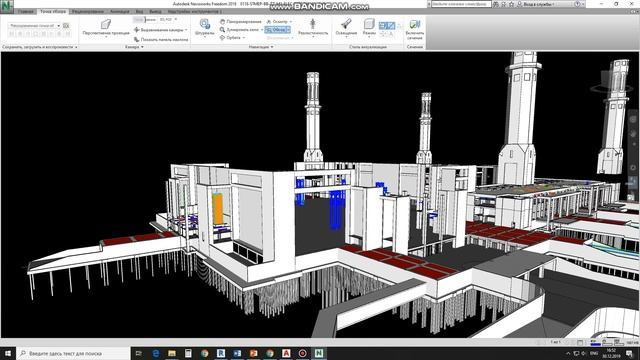640x360 pixels.
Task: Click the Render mode (Режим) cube icon
Action: (369, 24)
